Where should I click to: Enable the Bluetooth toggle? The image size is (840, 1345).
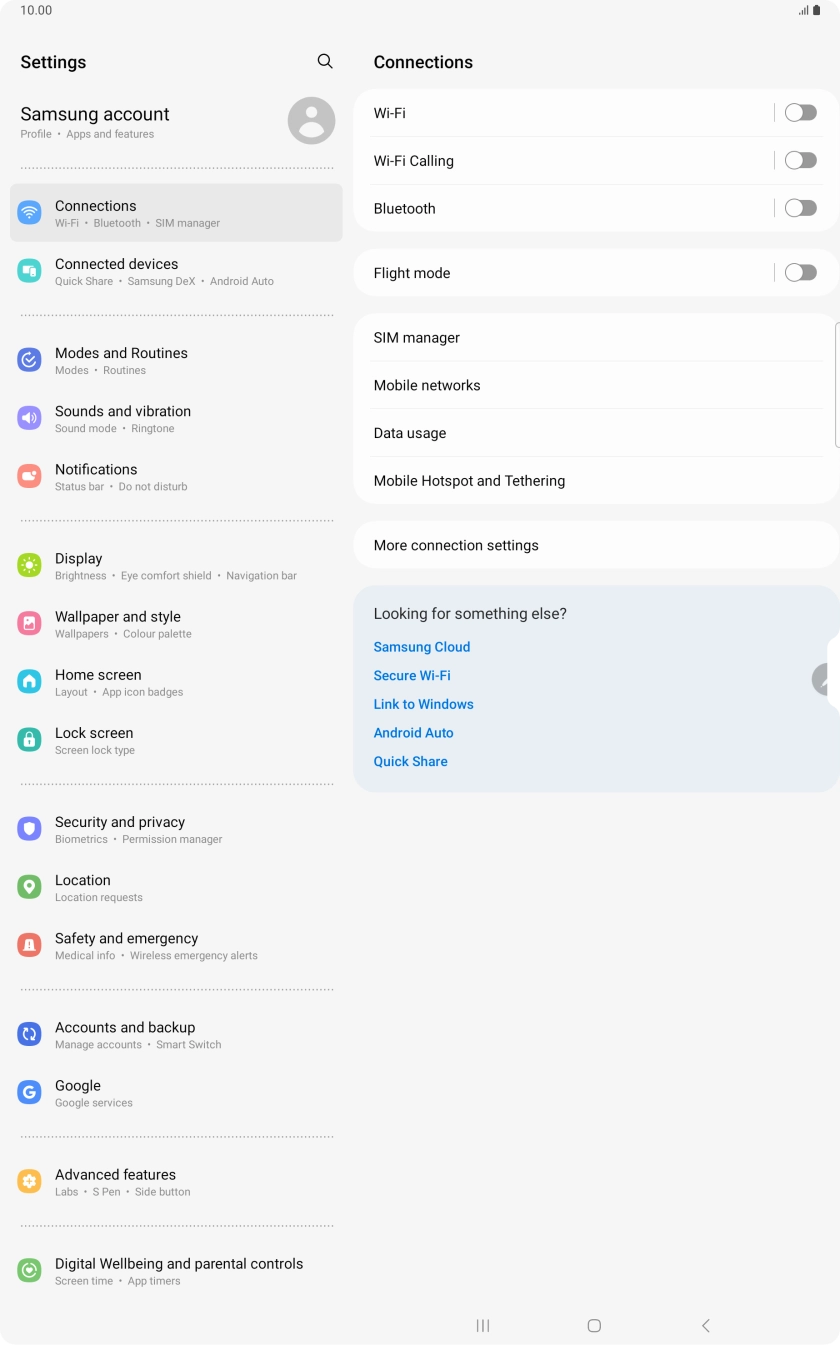800,208
